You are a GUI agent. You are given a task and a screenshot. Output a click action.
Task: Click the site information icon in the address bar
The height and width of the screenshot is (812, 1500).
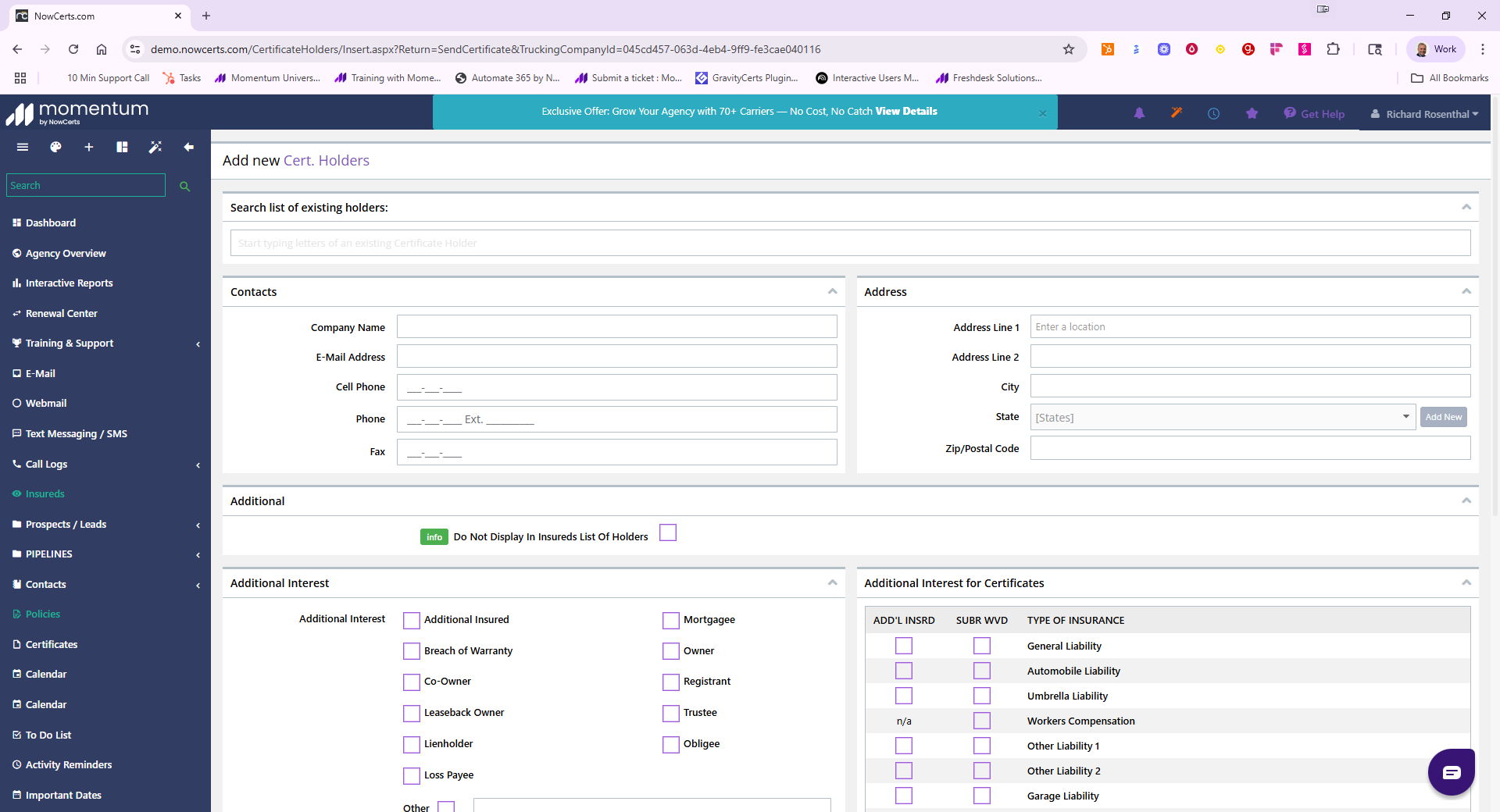[x=135, y=49]
